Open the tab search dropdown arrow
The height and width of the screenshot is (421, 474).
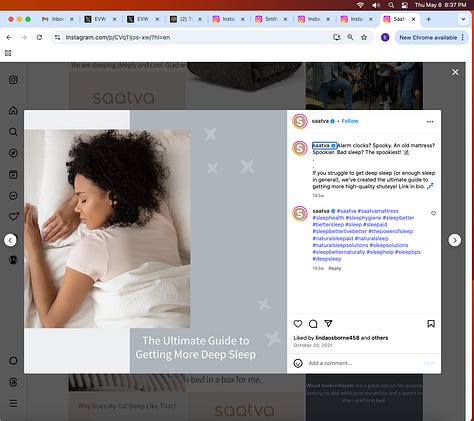463,19
